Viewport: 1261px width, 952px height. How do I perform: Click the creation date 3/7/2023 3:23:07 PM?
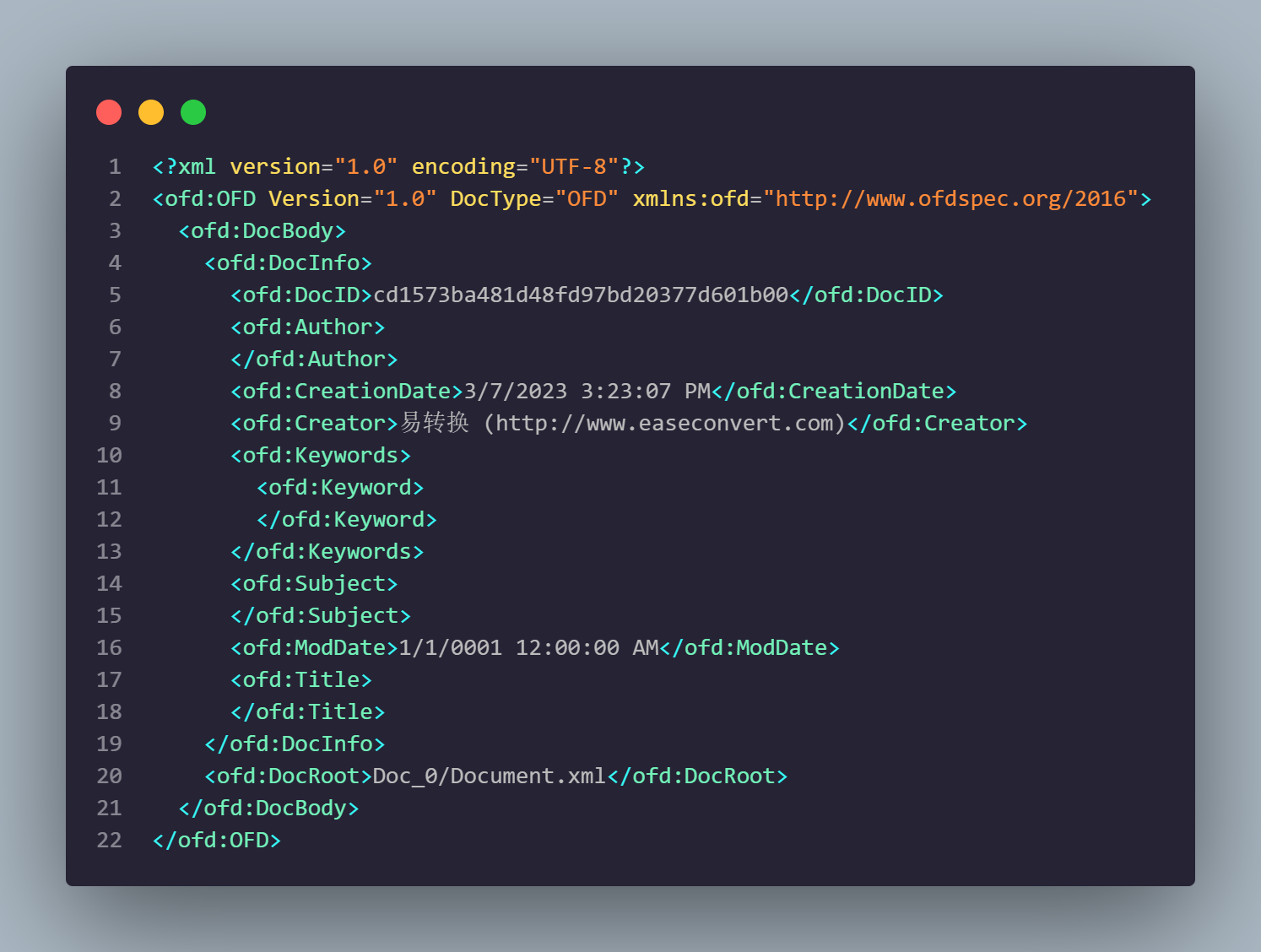click(x=587, y=392)
